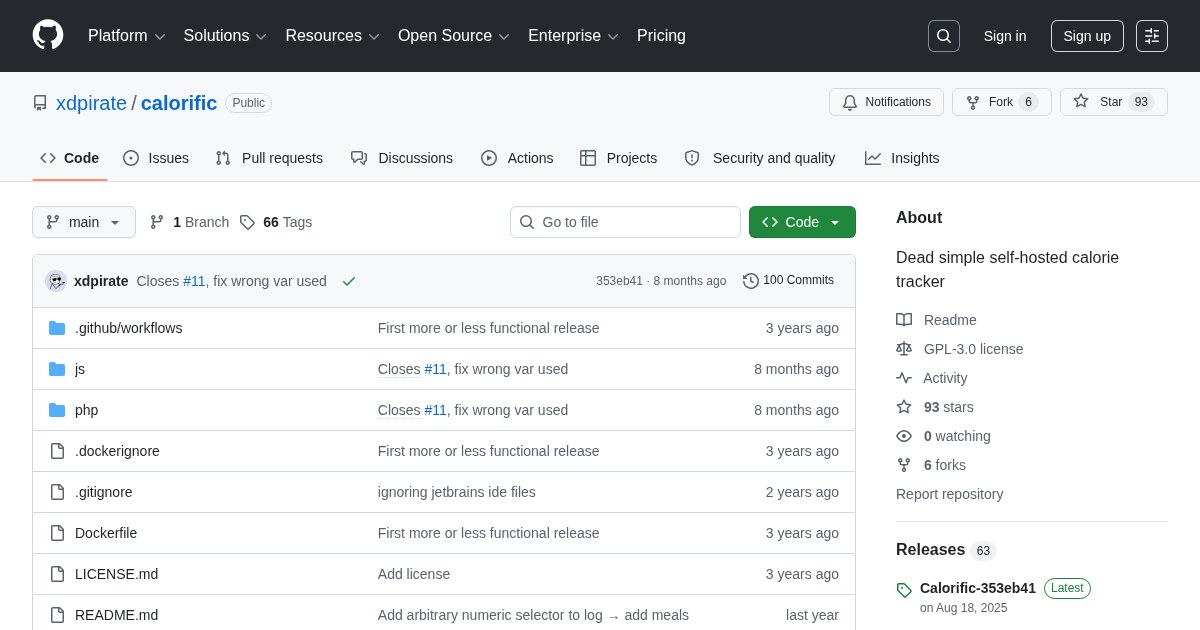Click the Activity pulse icon
The height and width of the screenshot is (630, 1200).
point(904,378)
